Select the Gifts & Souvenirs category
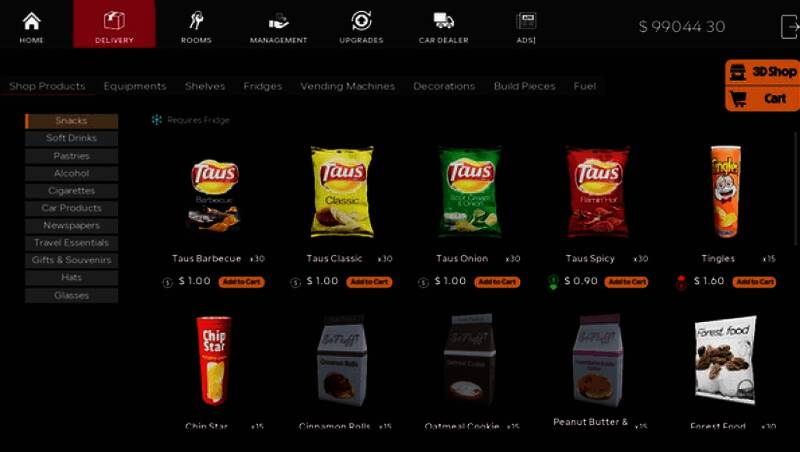The image size is (800, 452). [x=71, y=260]
